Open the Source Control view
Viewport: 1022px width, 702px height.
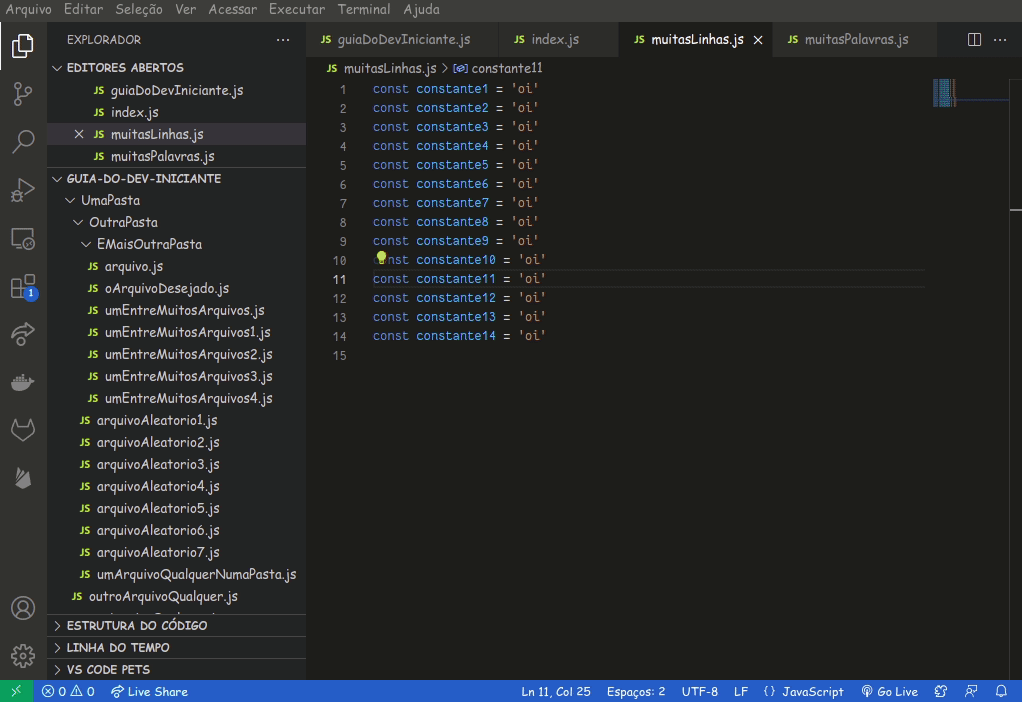coord(23,94)
